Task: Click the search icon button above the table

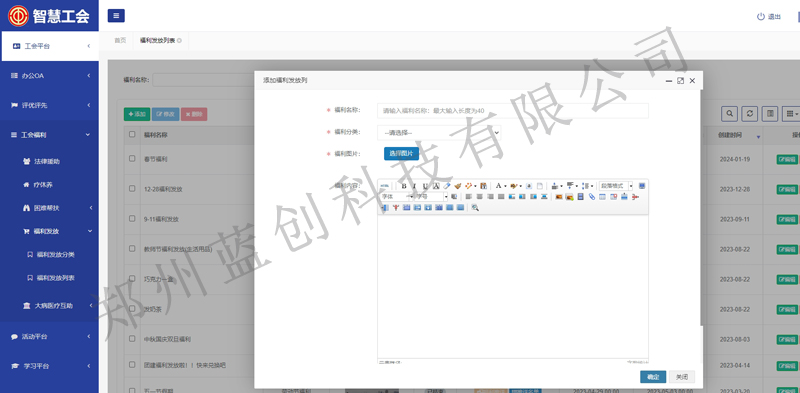Action: coord(730,113)
